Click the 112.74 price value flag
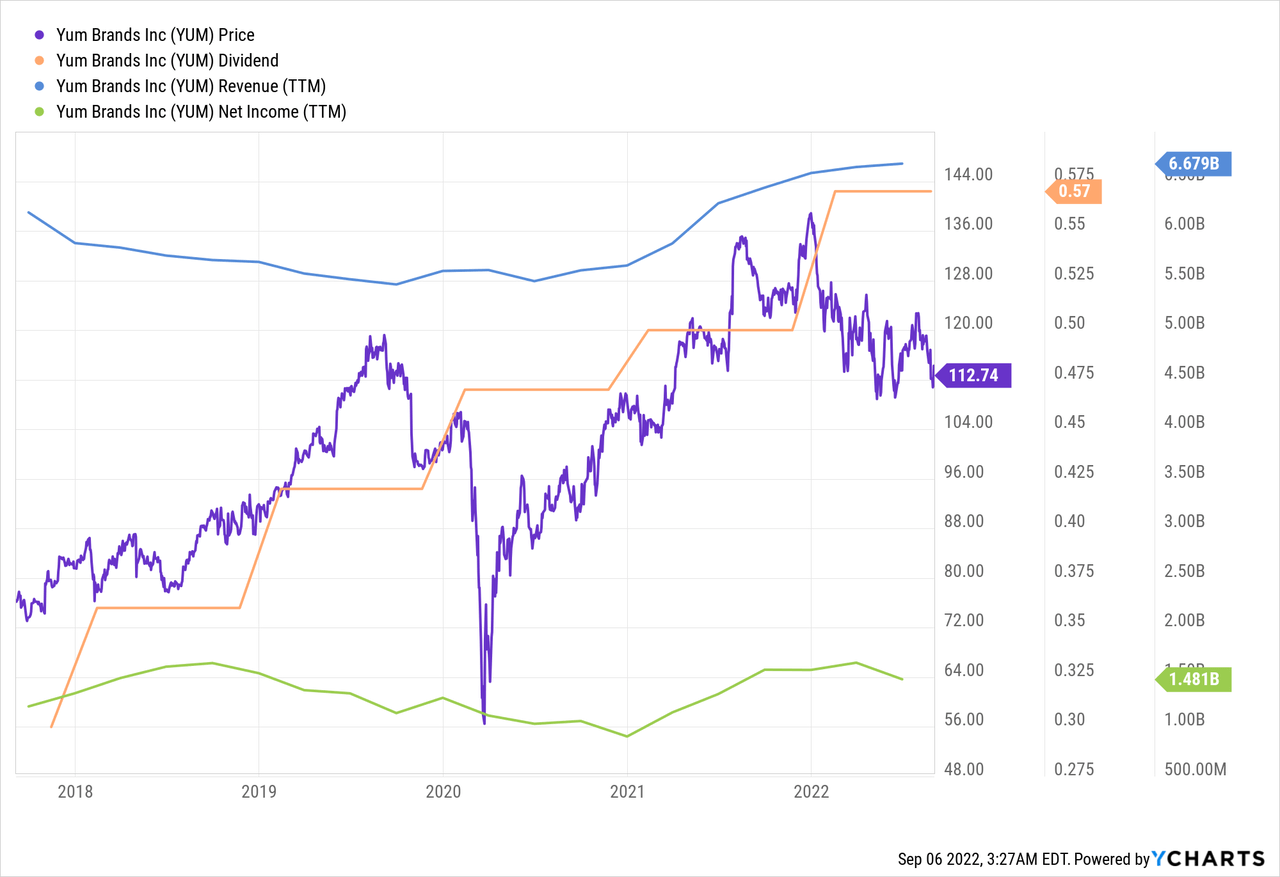 coord(971,375)
